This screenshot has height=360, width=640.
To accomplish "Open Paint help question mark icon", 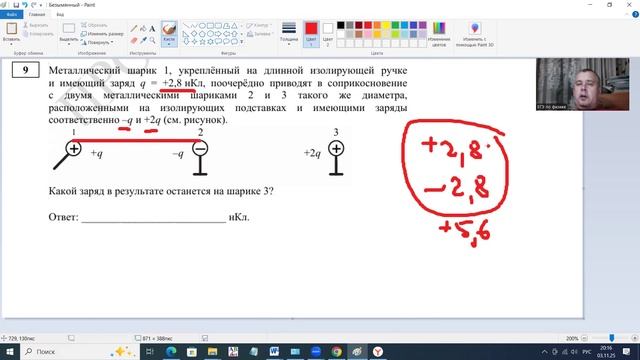I will 635,14.
